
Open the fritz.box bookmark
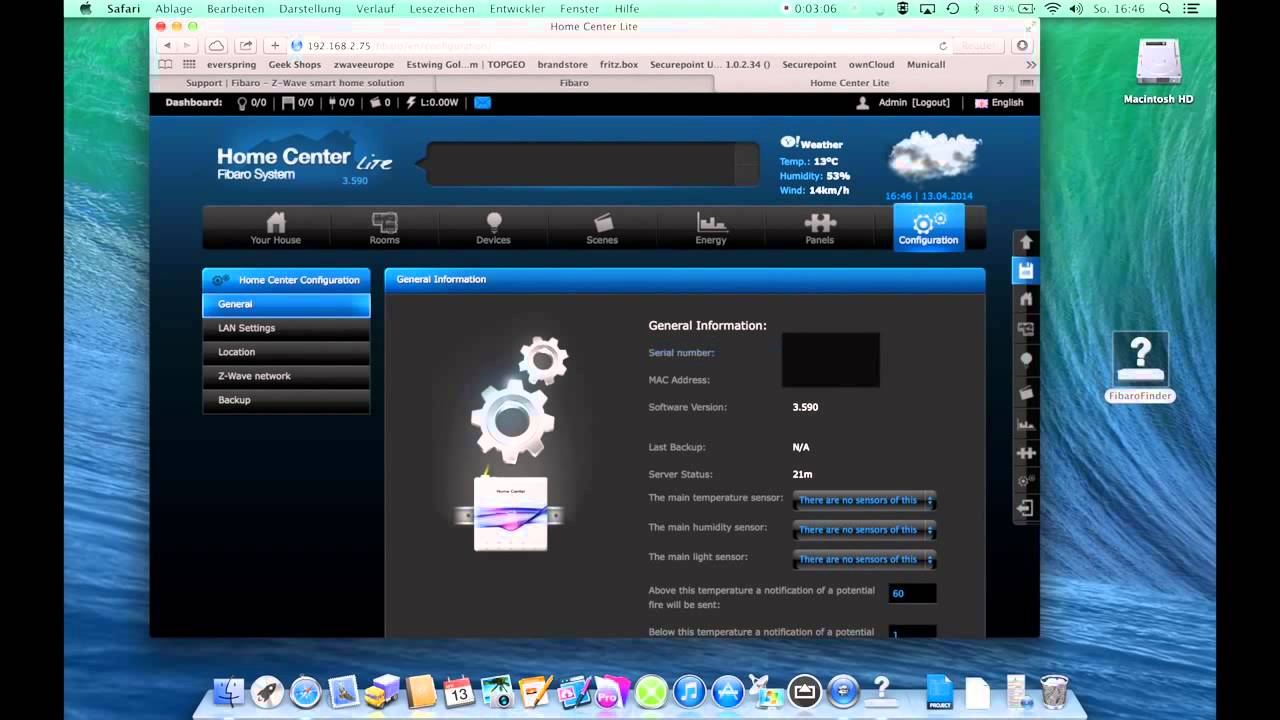tap(619, 64)
